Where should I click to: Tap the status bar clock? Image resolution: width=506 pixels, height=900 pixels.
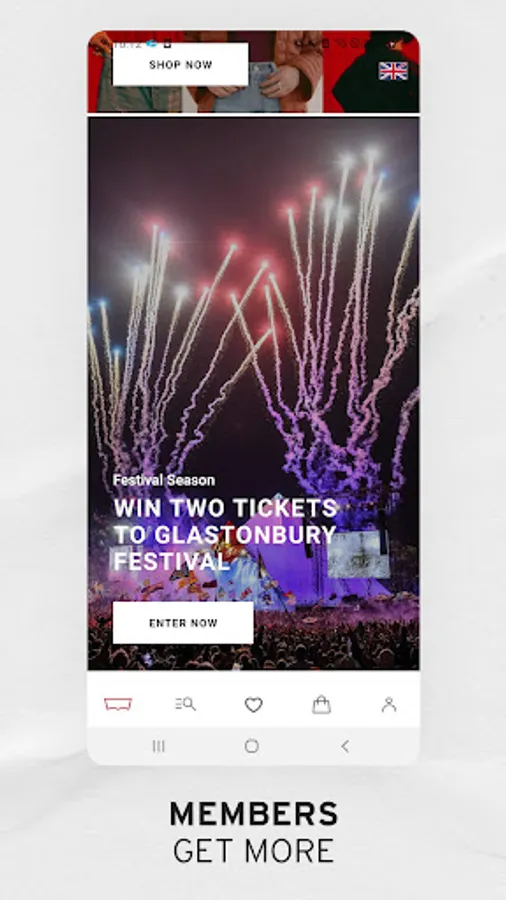127,44
